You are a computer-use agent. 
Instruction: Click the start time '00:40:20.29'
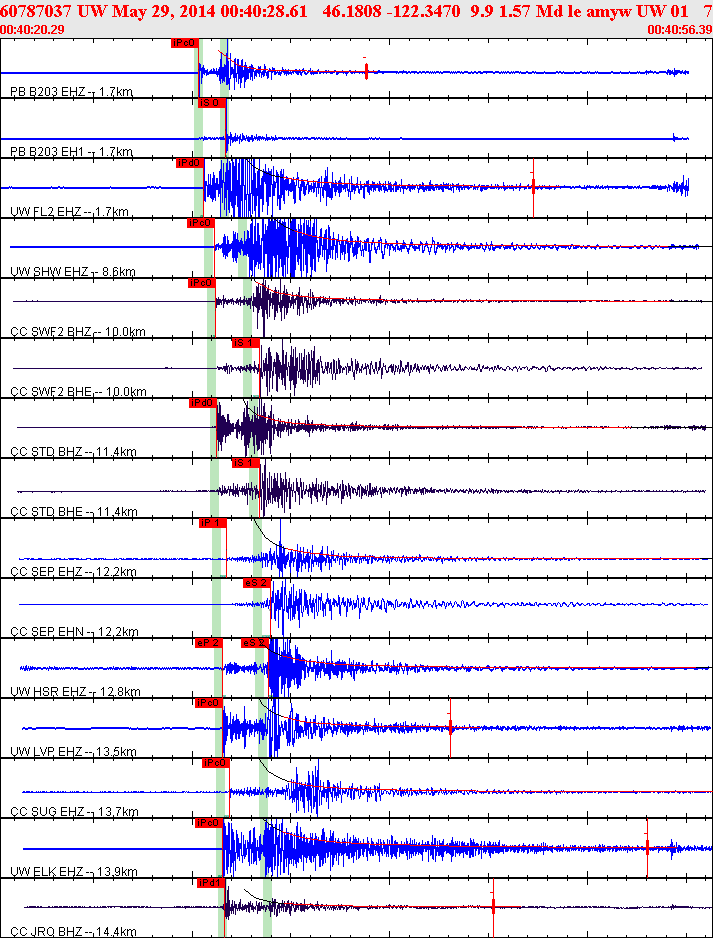33,29
